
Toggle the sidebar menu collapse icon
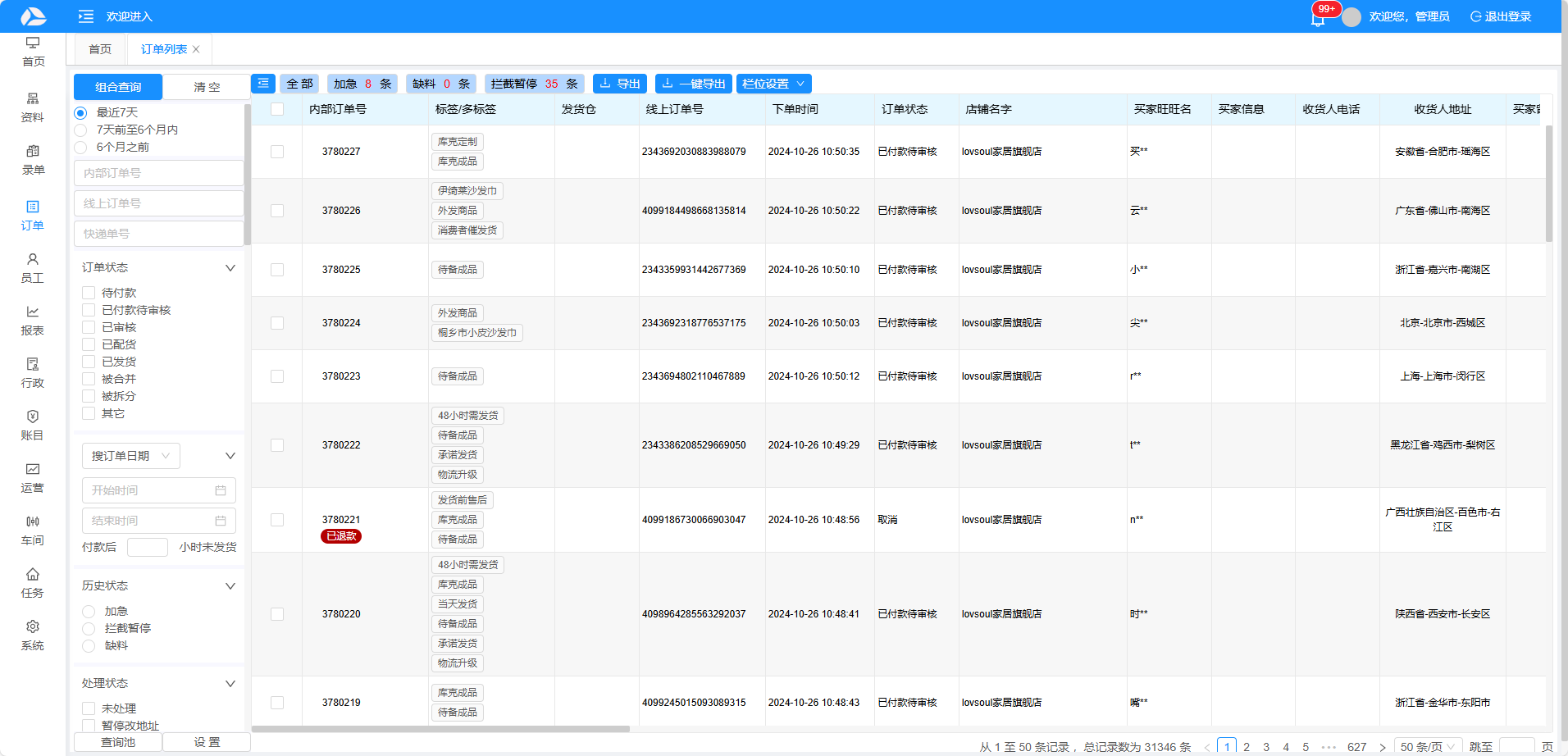pos(85,16)
